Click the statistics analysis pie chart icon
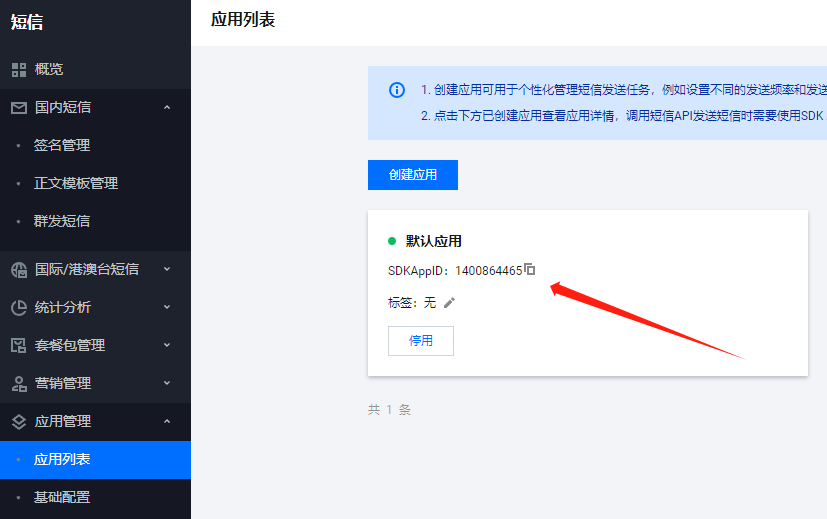The image size is (827, 519). (x=19, y=307)
